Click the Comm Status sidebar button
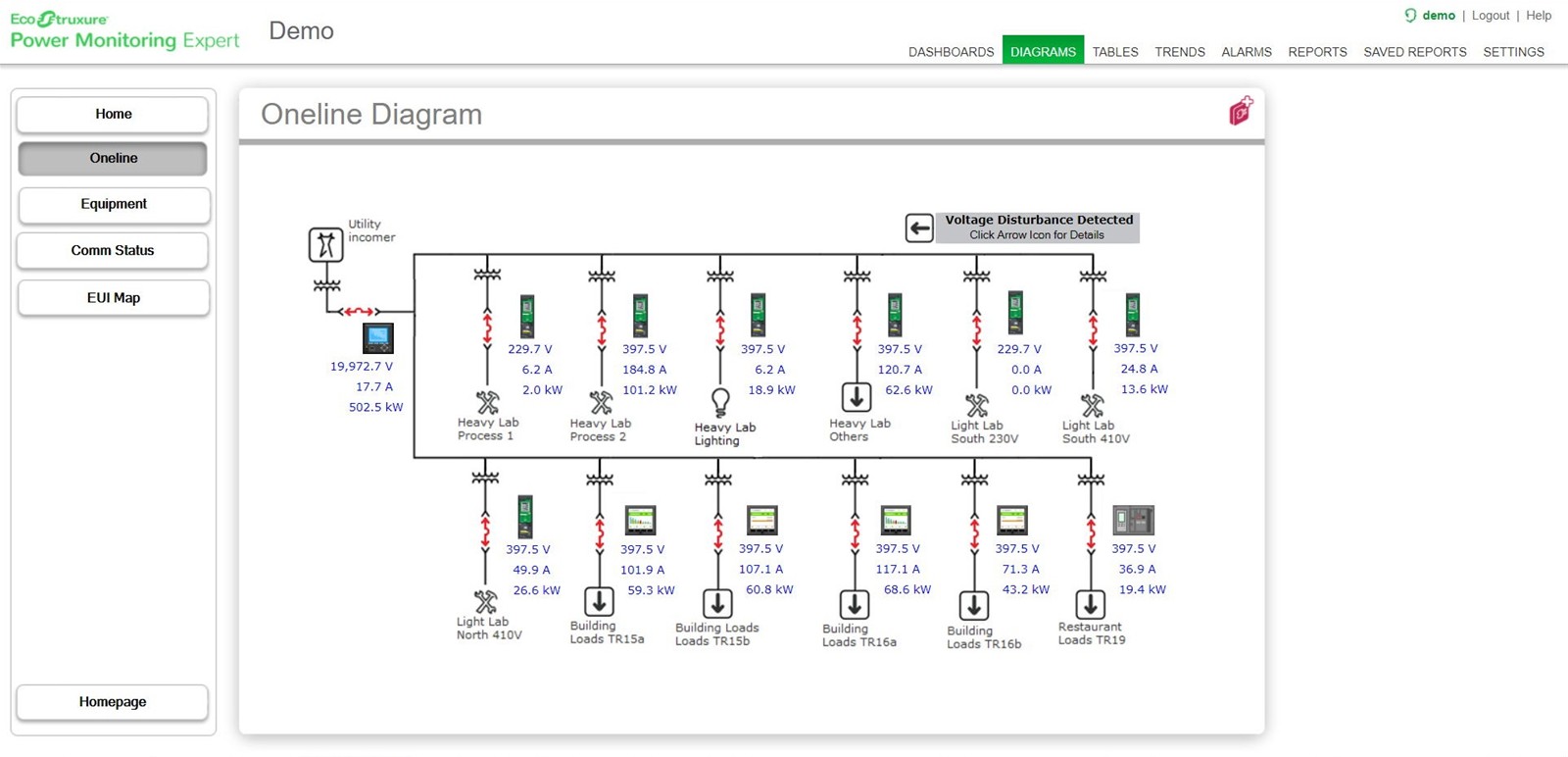1568x757 pixels. pos(113,251)
